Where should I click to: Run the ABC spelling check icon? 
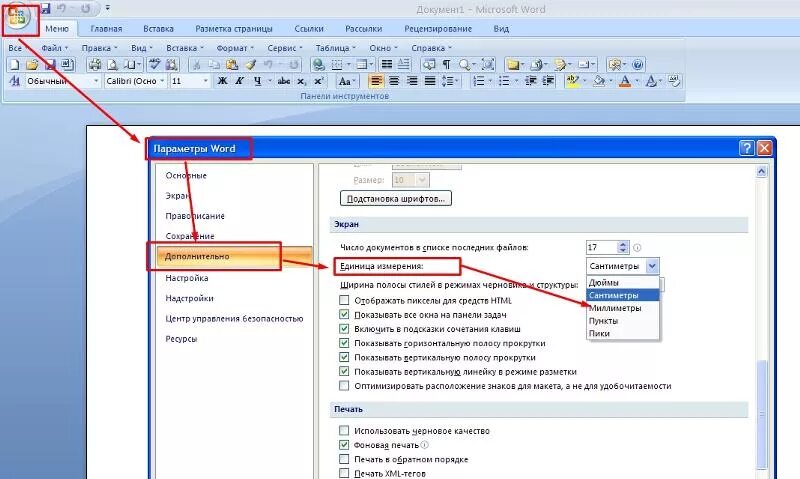[155, 65]
